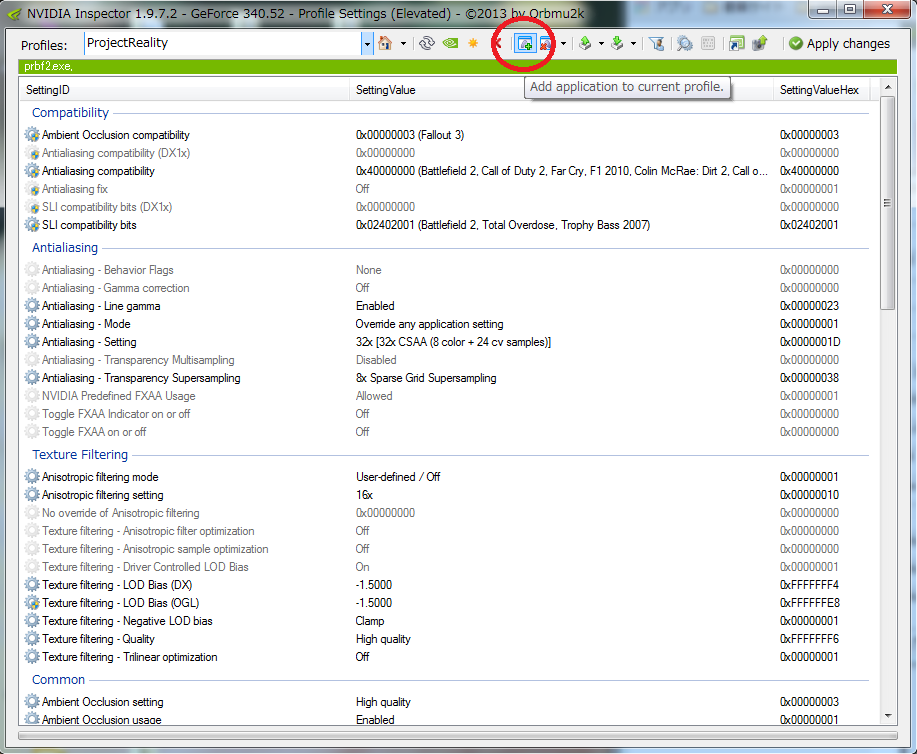Click the gear icon beside Antialiasing - Line gamma
This screenshot has height=754, width=917.
click(x=32, y=306)
